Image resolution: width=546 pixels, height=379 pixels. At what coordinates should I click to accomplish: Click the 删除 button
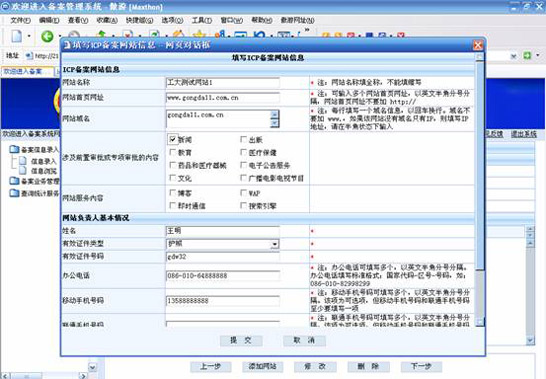click(x=368, y=366)
